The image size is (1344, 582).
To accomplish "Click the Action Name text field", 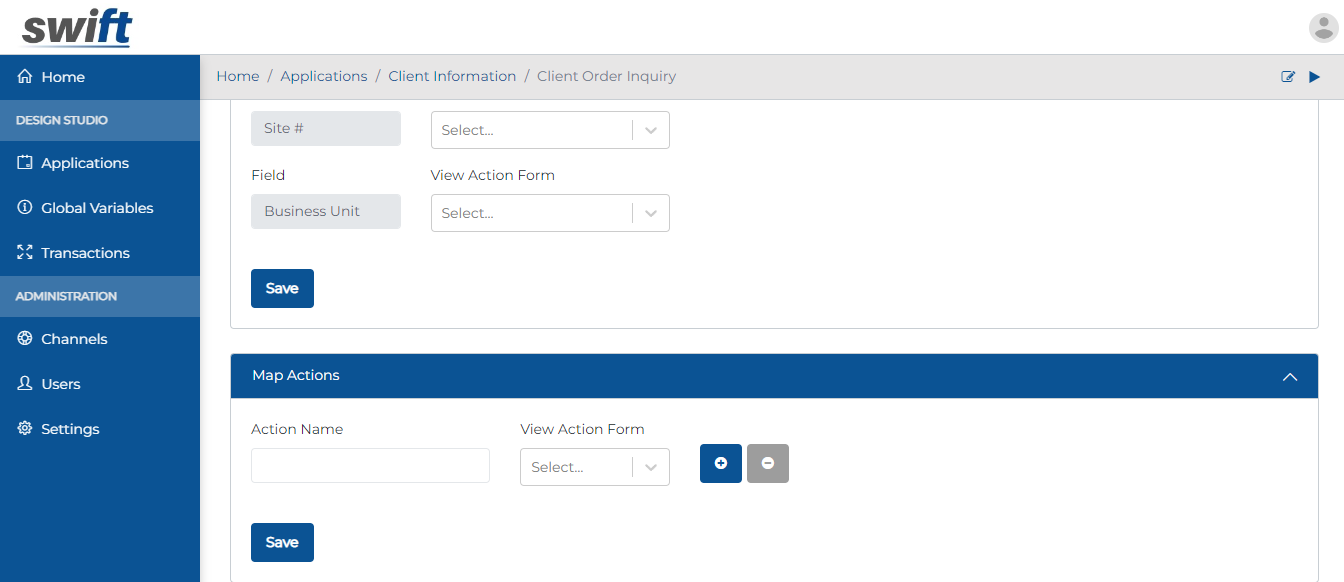I will tap(370, 466).
